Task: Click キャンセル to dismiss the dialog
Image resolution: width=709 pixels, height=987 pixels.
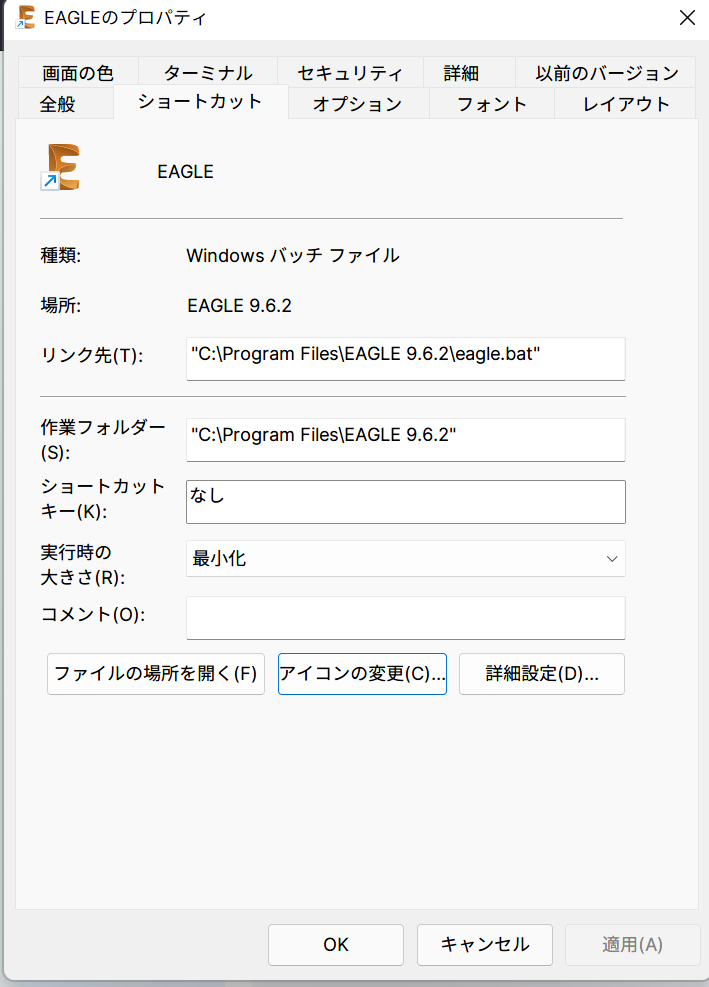Action: click(484, 944)
